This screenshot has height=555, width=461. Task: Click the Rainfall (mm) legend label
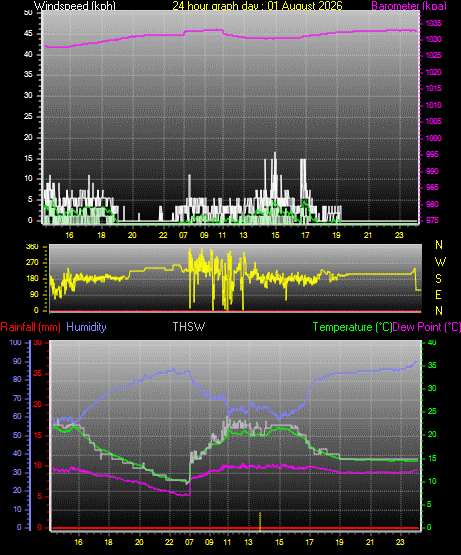pyautogui.click(x=30, y=327)
